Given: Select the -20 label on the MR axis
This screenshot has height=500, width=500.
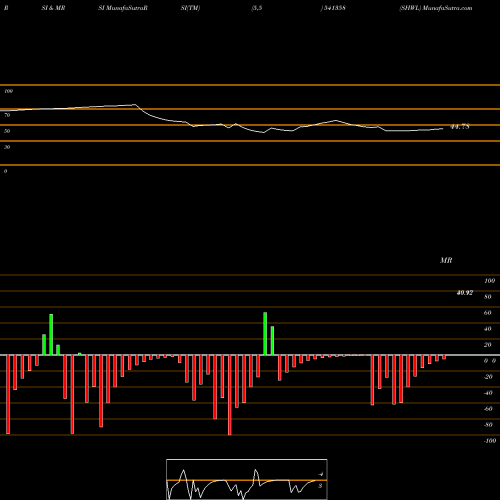Looking at the screenshot, I should (488, 377).
